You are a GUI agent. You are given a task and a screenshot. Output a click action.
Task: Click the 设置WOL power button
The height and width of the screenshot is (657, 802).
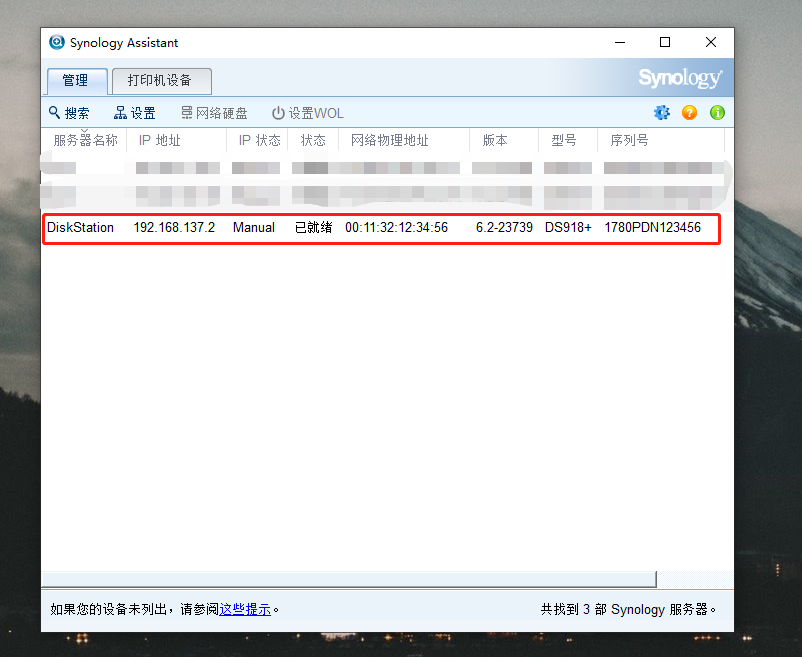[x=307, y=113]
